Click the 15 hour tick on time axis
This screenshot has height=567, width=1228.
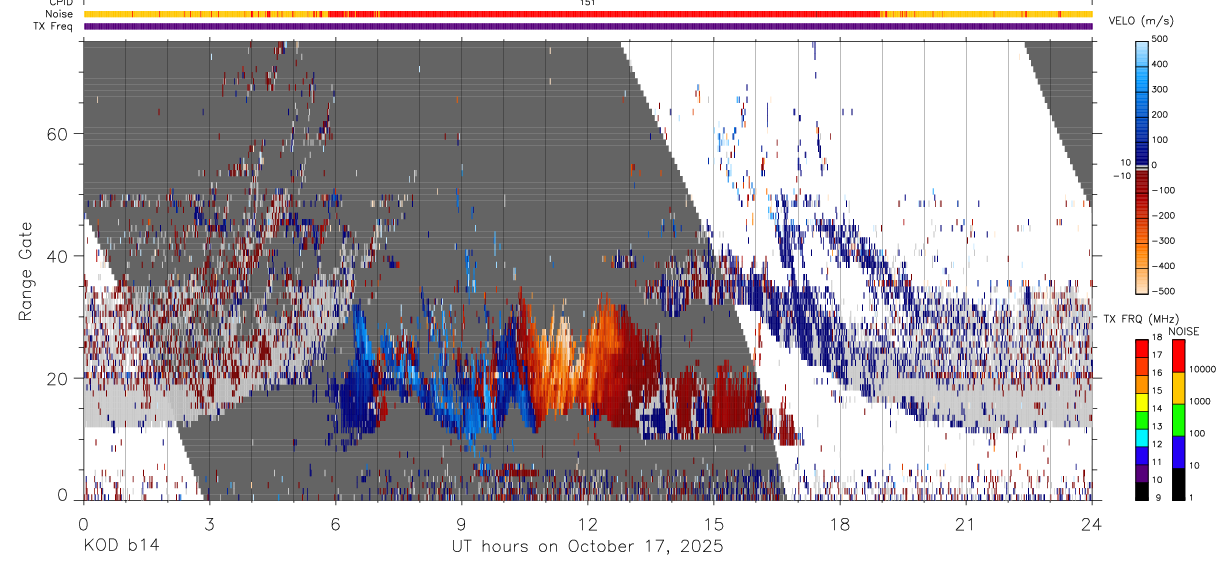pos(714,524)
